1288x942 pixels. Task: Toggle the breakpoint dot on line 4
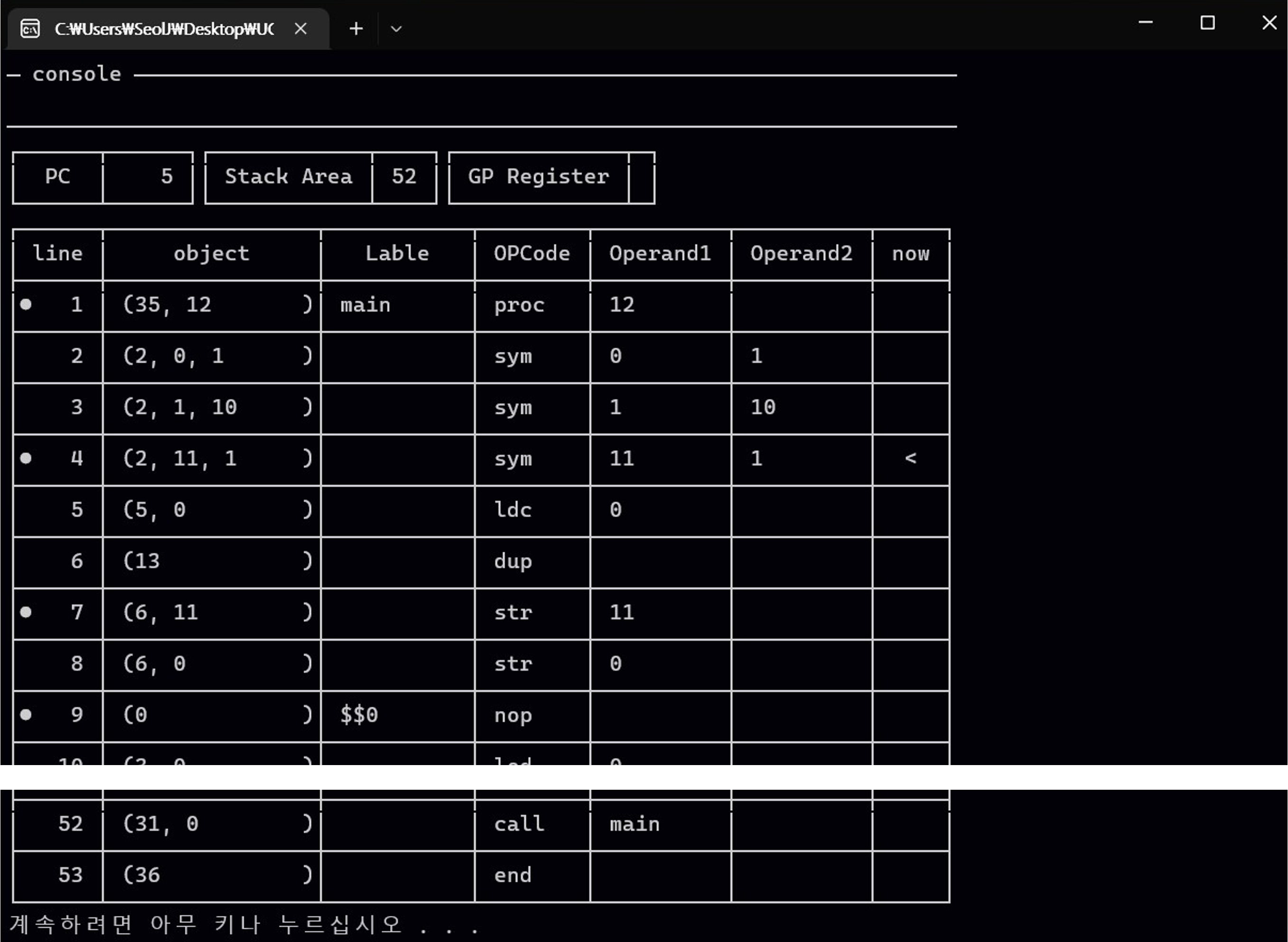(26, 458)
